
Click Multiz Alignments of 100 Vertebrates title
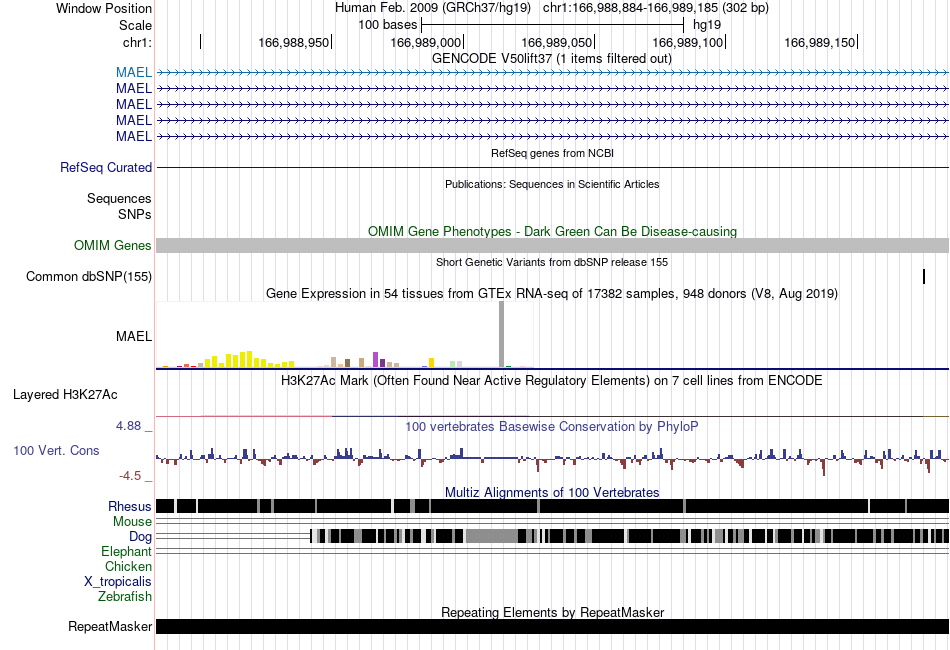click(x=552, y=492)
